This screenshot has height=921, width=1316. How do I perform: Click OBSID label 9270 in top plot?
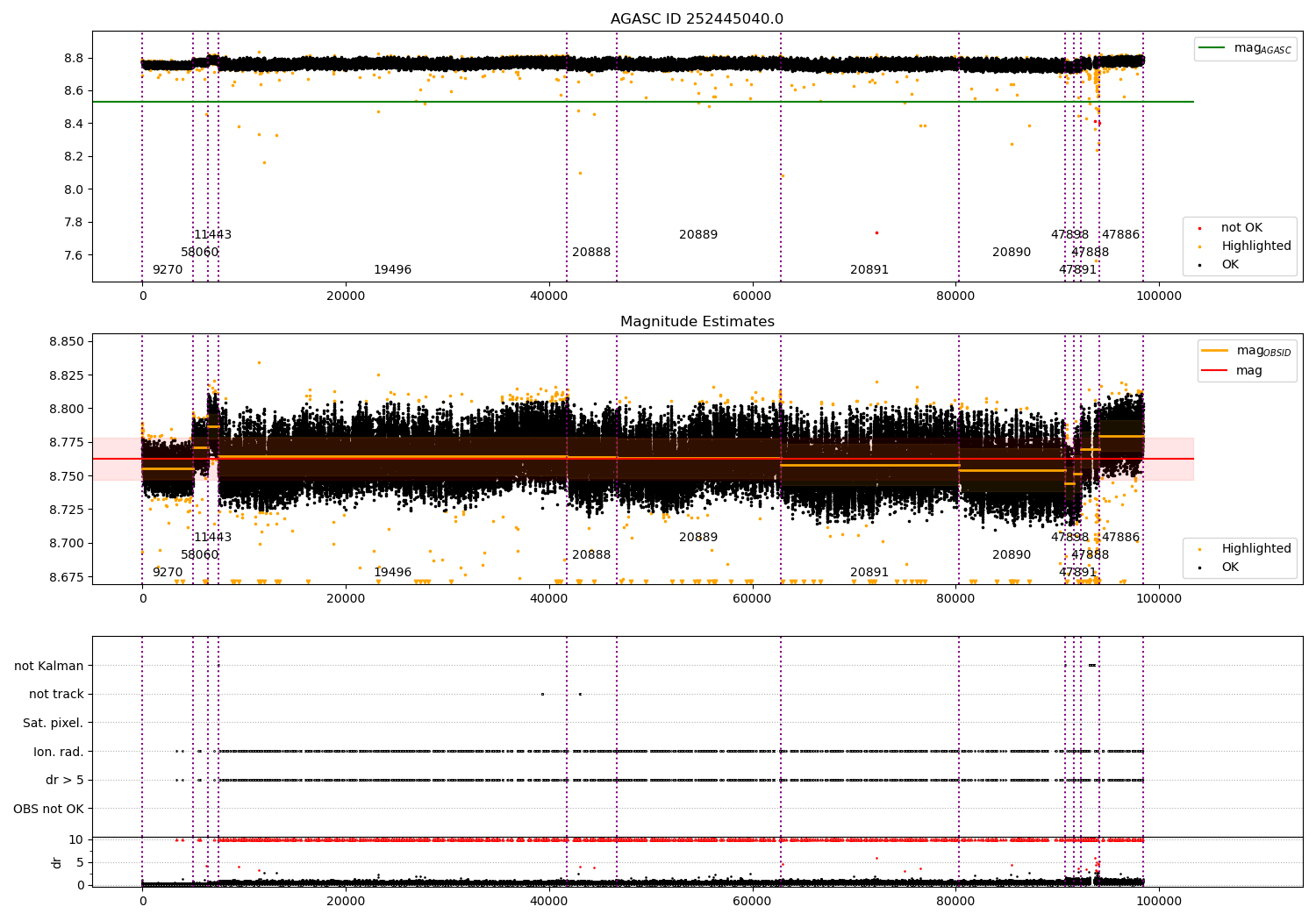168,269
